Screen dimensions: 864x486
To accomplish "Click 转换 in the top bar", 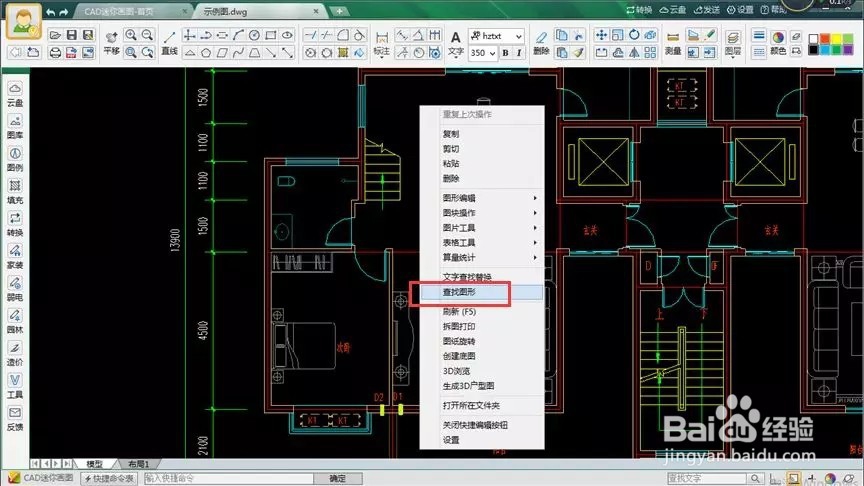I will pos(639,9).
